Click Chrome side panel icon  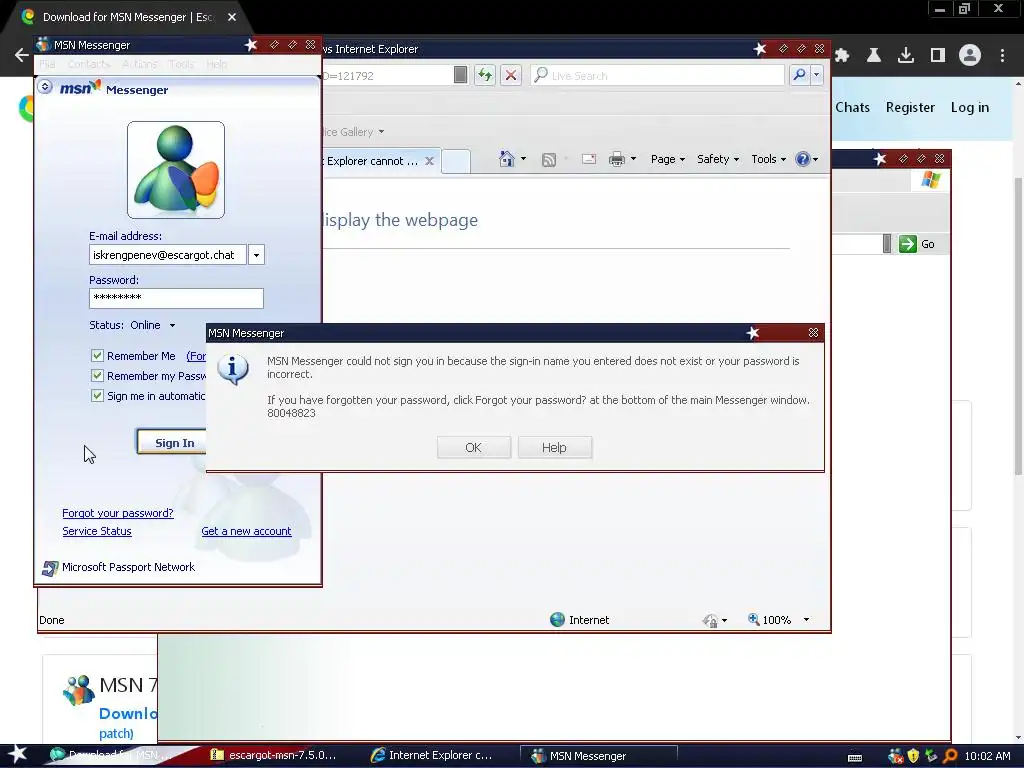click(938, 56)
